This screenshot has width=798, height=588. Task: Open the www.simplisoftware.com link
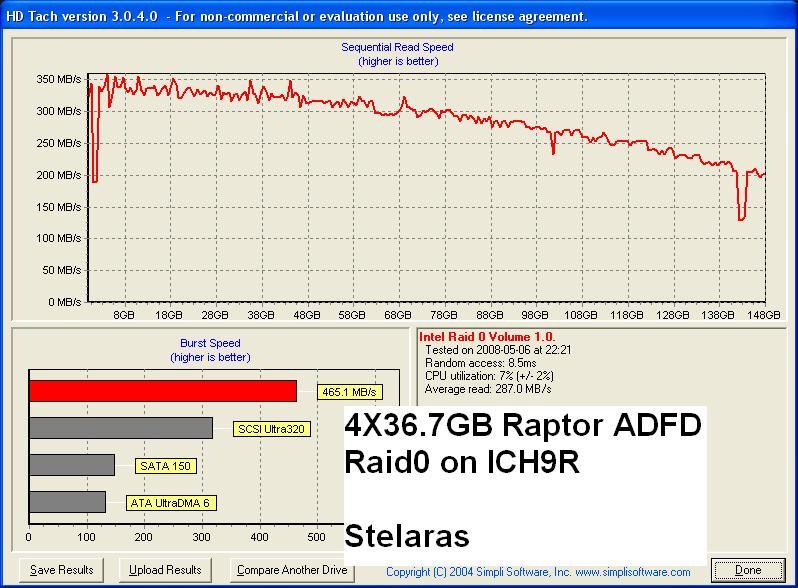[633, 572]
